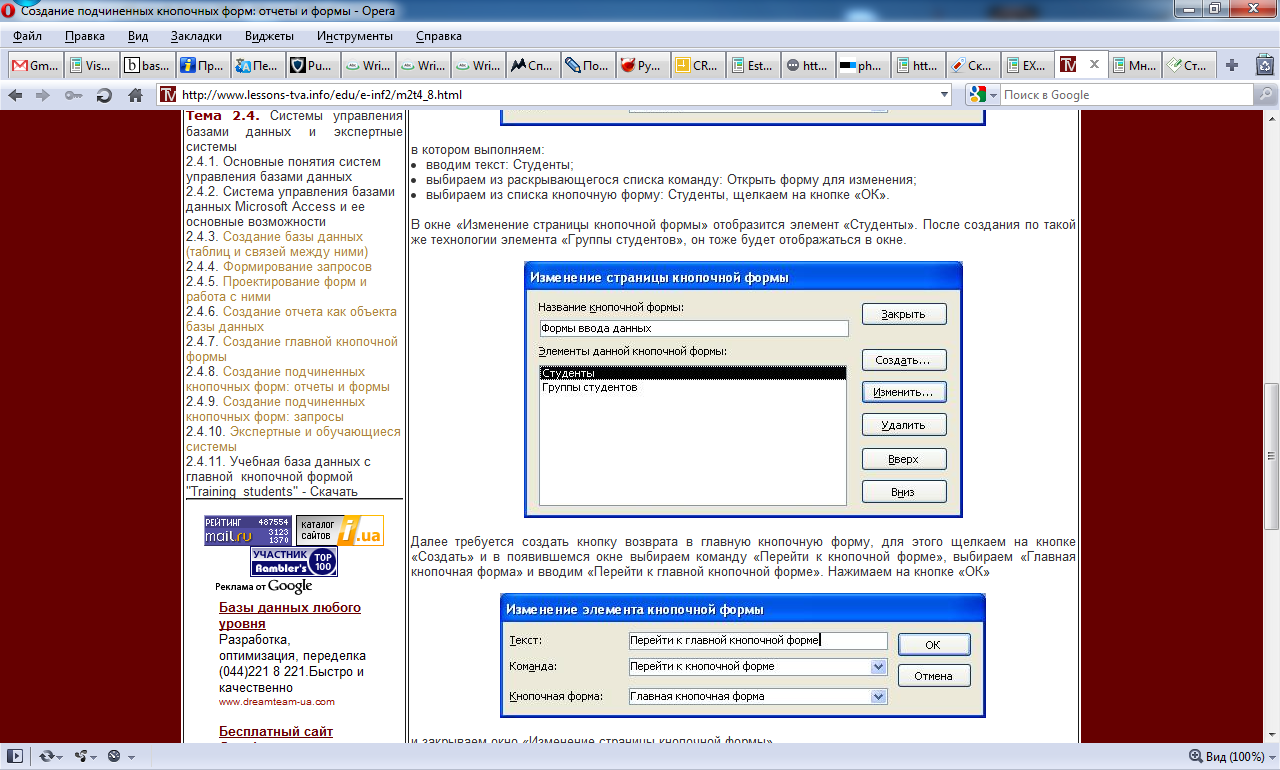Open the Инструменты menu
This screenshot has width=1280, height=770.
(x=355, y=36)
